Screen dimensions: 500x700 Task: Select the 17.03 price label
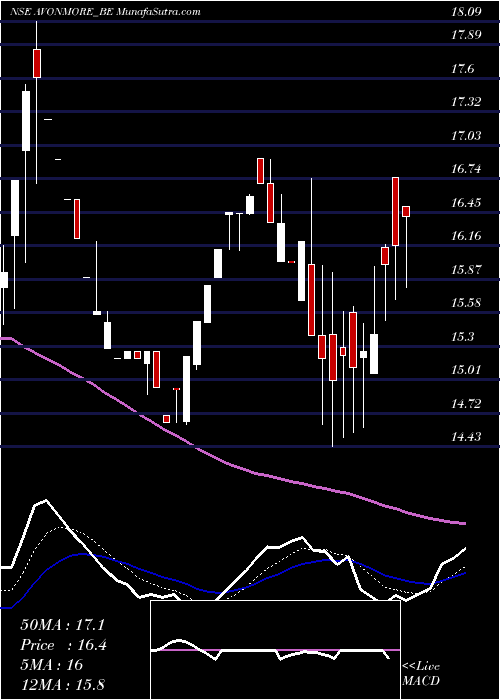click(x=466, y=136)
